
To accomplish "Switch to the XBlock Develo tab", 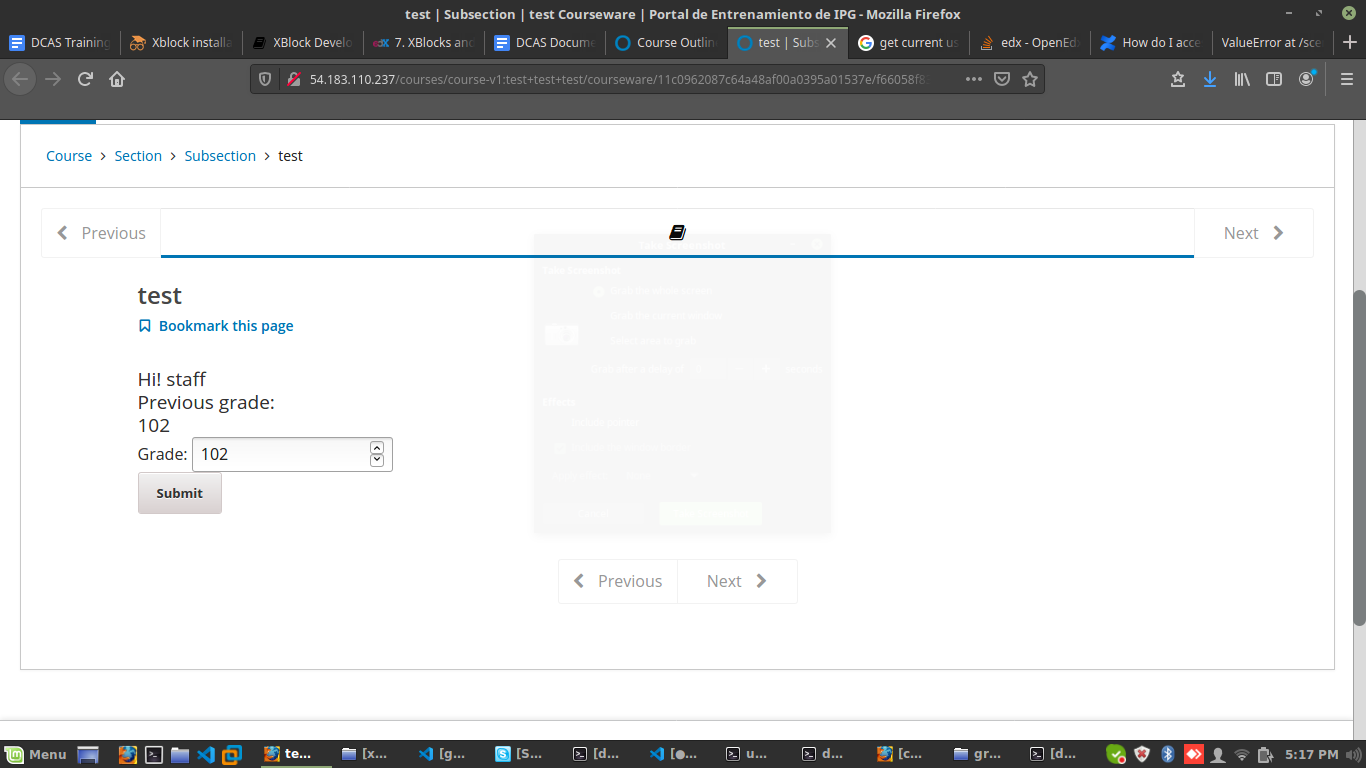I will tap(302, 43).
